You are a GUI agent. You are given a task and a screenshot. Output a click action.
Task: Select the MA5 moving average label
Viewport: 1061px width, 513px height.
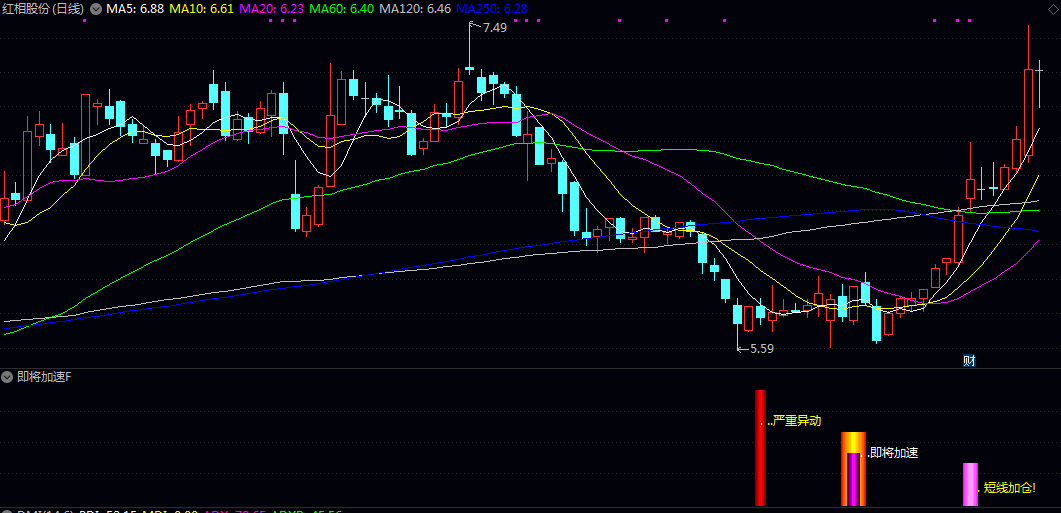click(x=135, y=9)
